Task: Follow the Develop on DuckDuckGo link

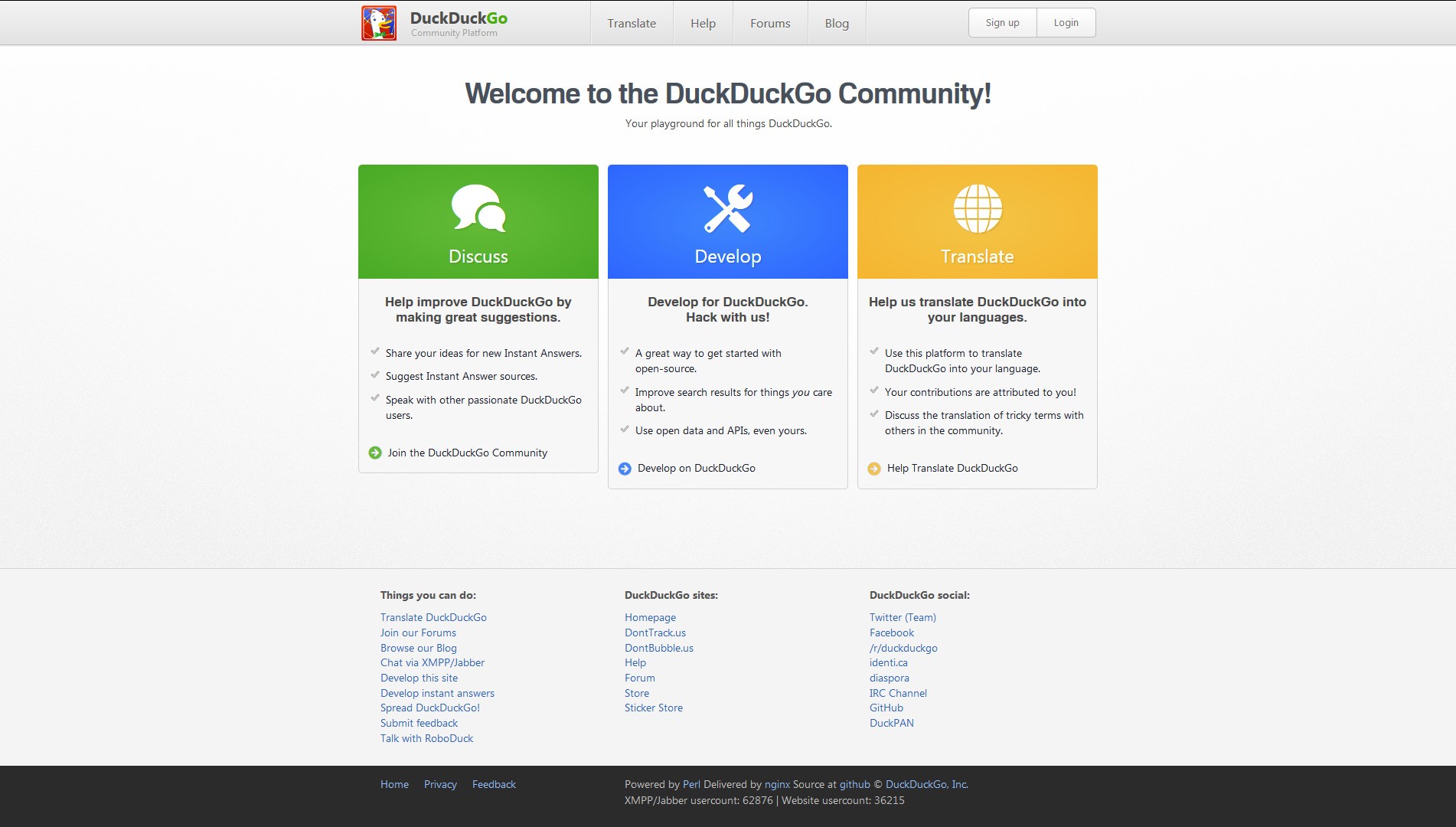Action: tap(697, 468)
